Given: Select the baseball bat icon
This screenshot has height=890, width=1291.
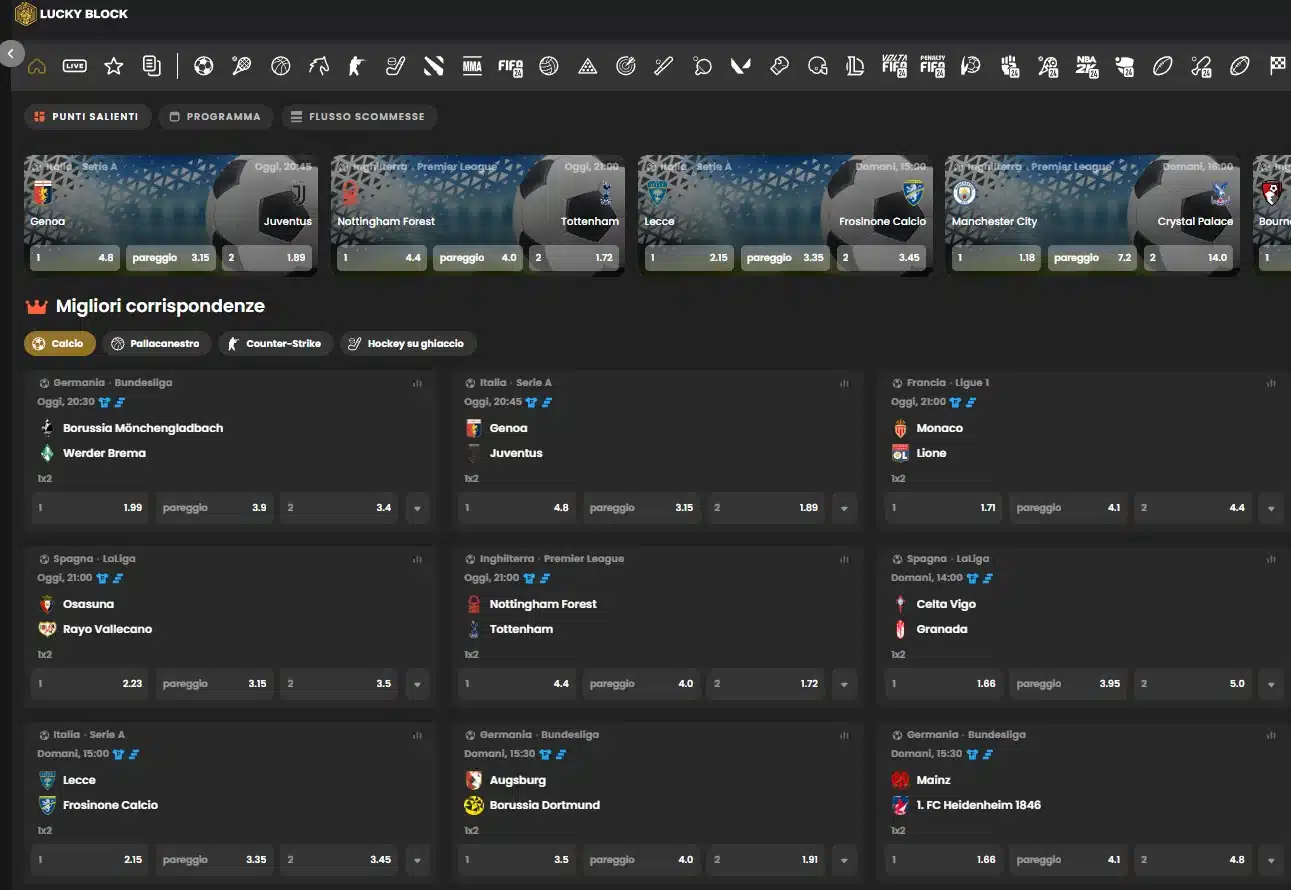Looking at the screenshot, I should pyautogui.click(x=664, y=66).
